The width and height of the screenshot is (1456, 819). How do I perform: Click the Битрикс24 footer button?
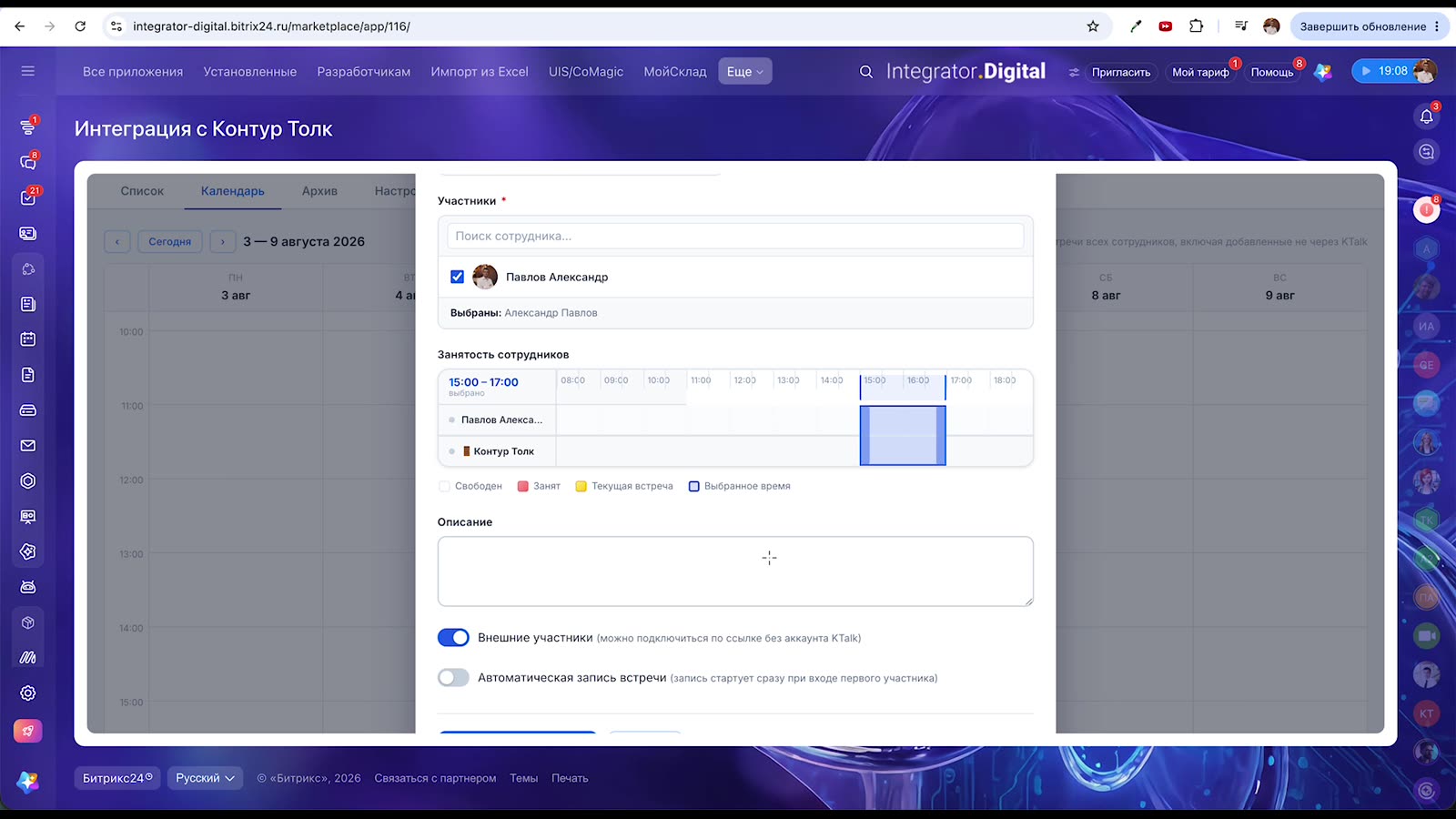[x=117, y=778]
